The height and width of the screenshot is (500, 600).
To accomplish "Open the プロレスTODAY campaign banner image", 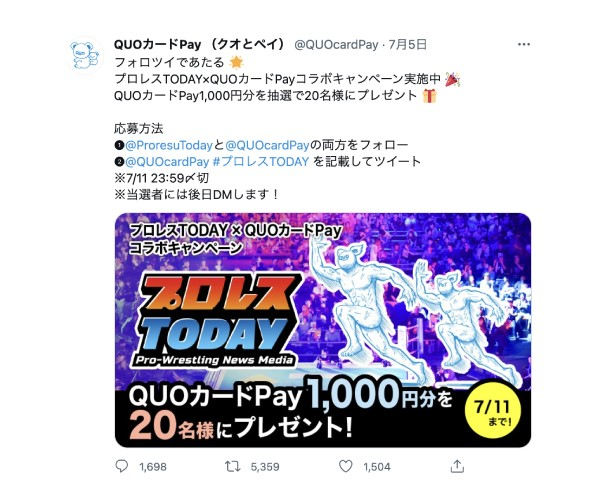I will click(323, 330).
